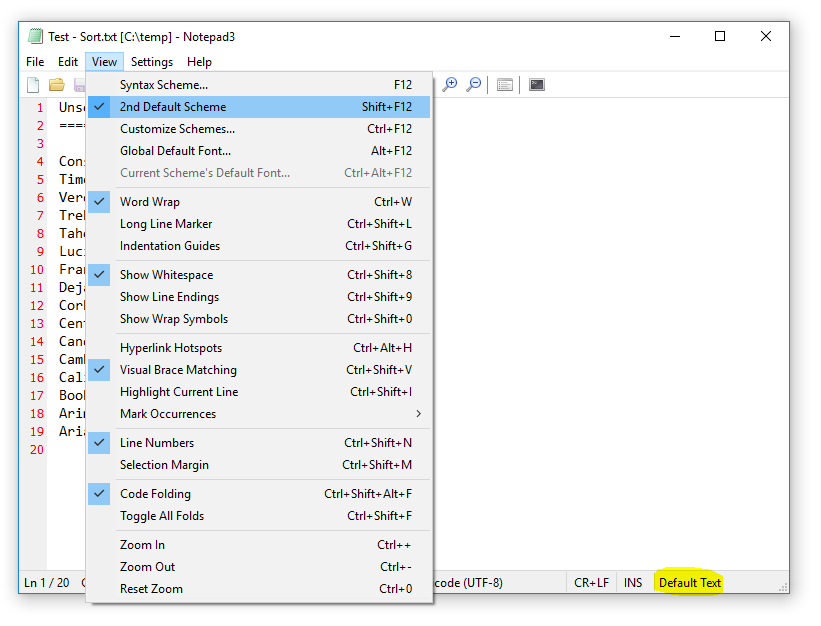Screen dimensions: 821x626
Task: Choose Zoom Out menu entry
Action: 259,567
